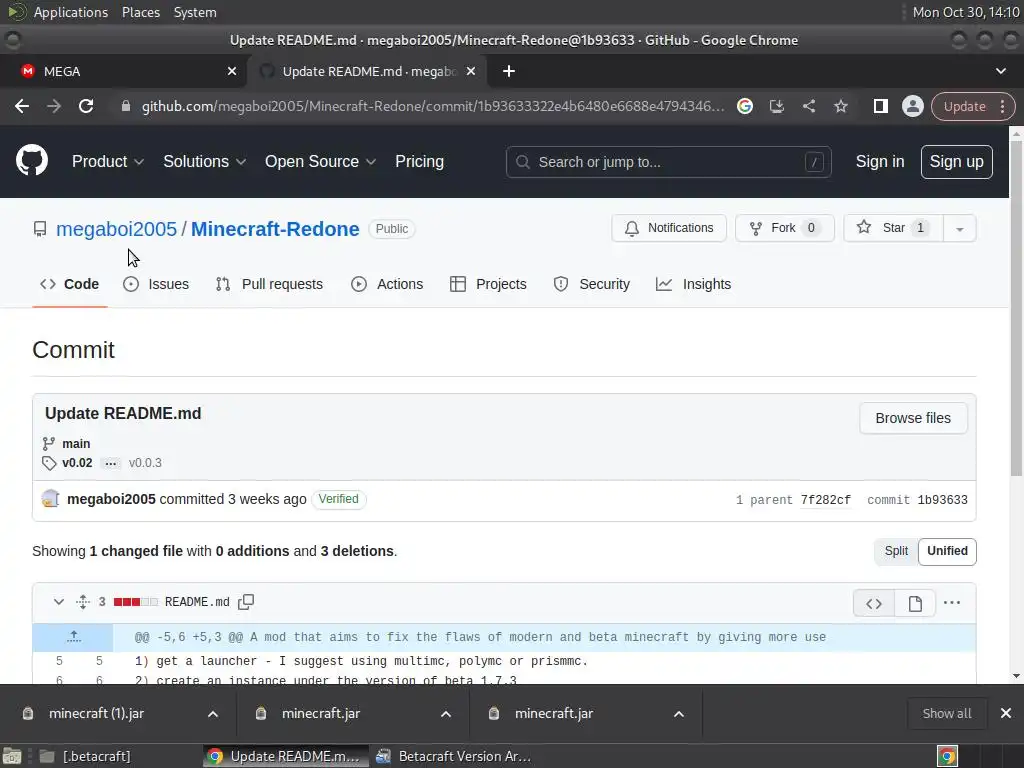
Task: Click the v0.02 tag
Action: pyautogui.click(x=77, y=463)
